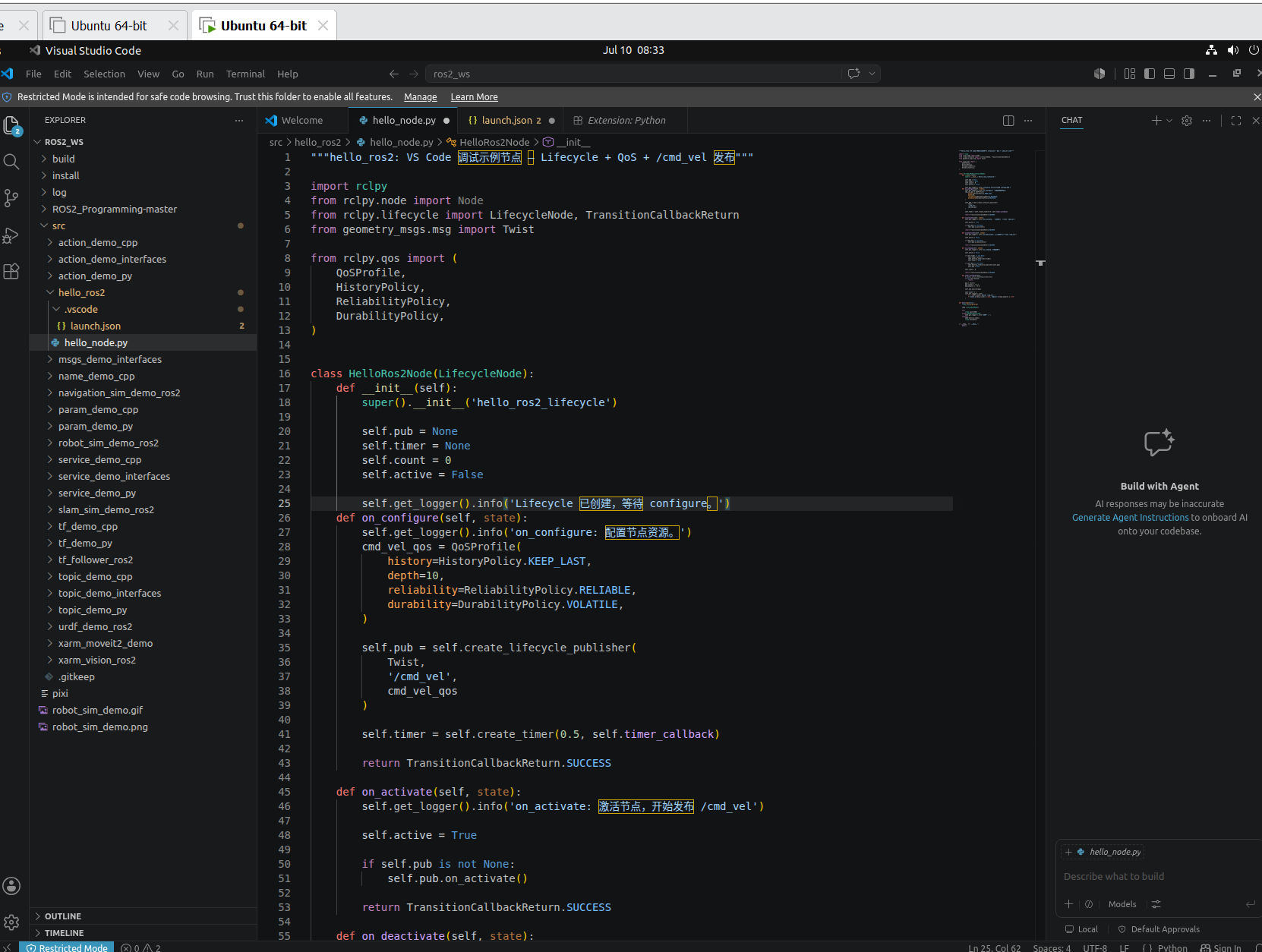Toggle the bottom panel visibility
Image resolution: width=1262 pixels, height=952 pixels.
1169,74
